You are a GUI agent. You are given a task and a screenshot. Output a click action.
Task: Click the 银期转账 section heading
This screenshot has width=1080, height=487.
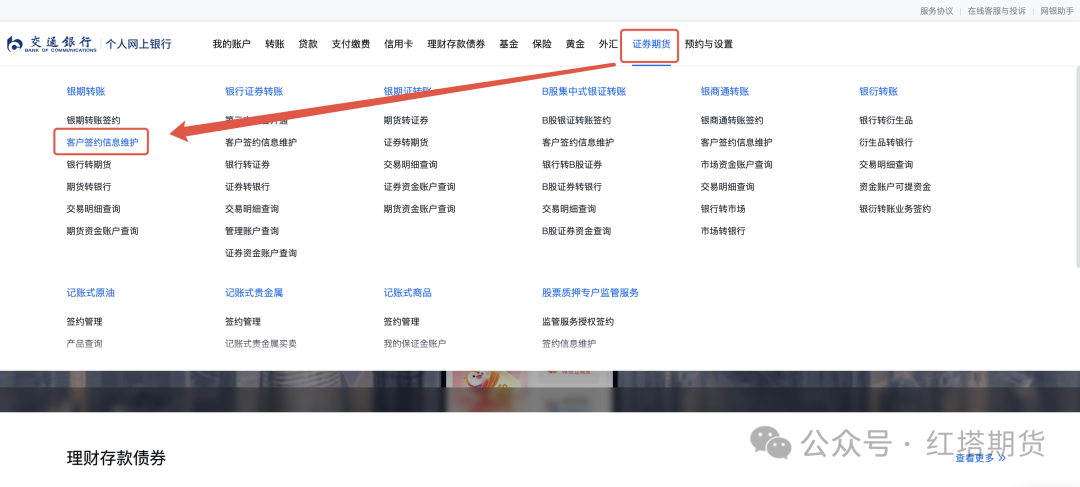click(86, 92)
